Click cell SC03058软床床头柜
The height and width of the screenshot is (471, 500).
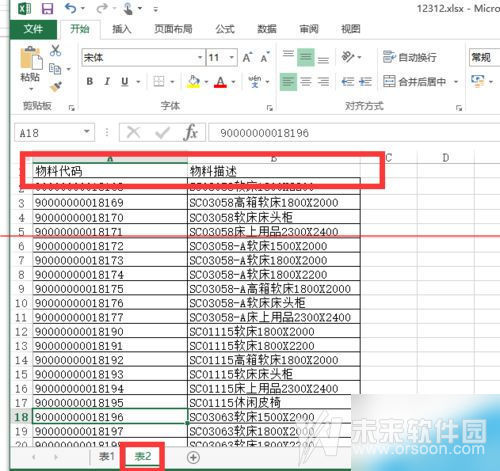point(274,217)
